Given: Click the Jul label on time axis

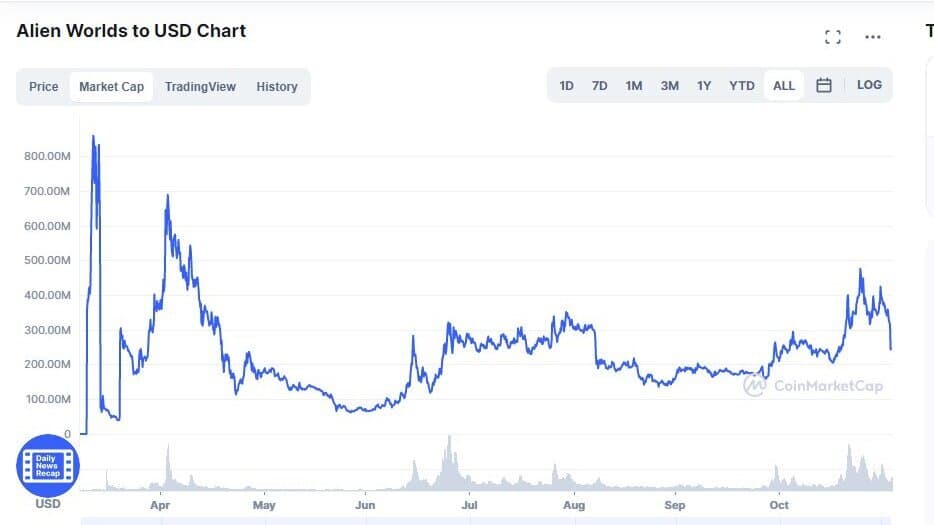Looking at the screenshot, I should pos(469,505).
